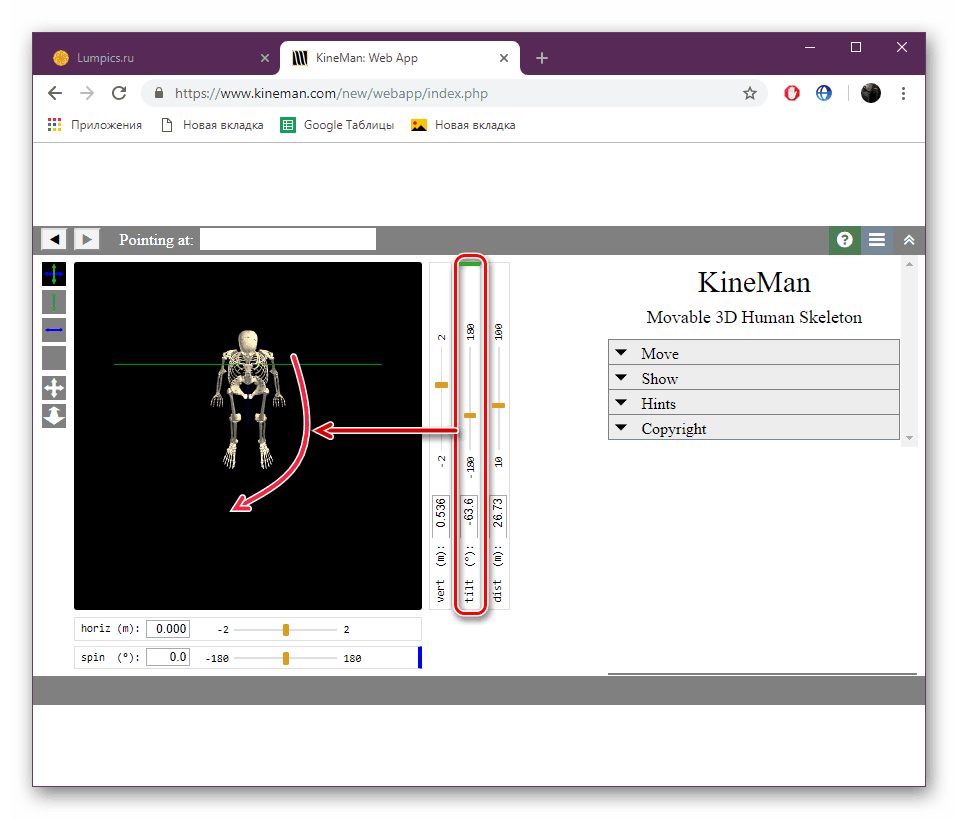958x819 pixels.
Task: Click the green-blue crosshair axes icon
Action: click(x=54, y=274)
